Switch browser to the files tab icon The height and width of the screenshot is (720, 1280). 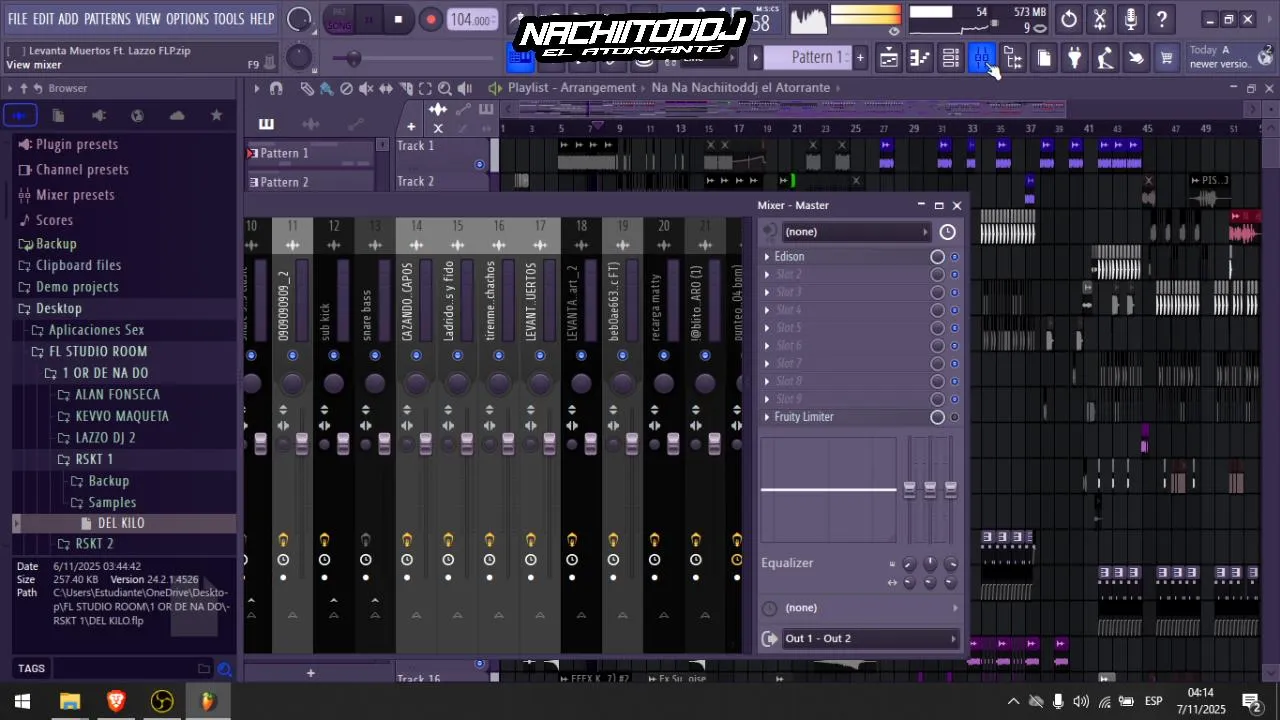click(x=58, y=115)
